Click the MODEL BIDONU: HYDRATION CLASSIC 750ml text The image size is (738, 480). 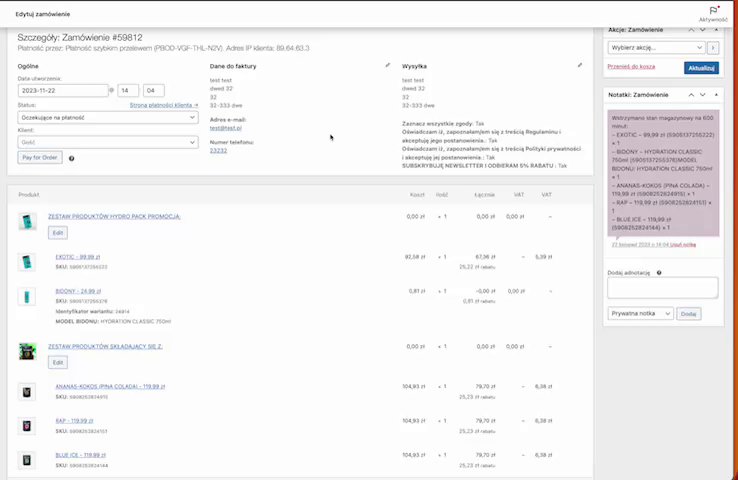[113, 321]
